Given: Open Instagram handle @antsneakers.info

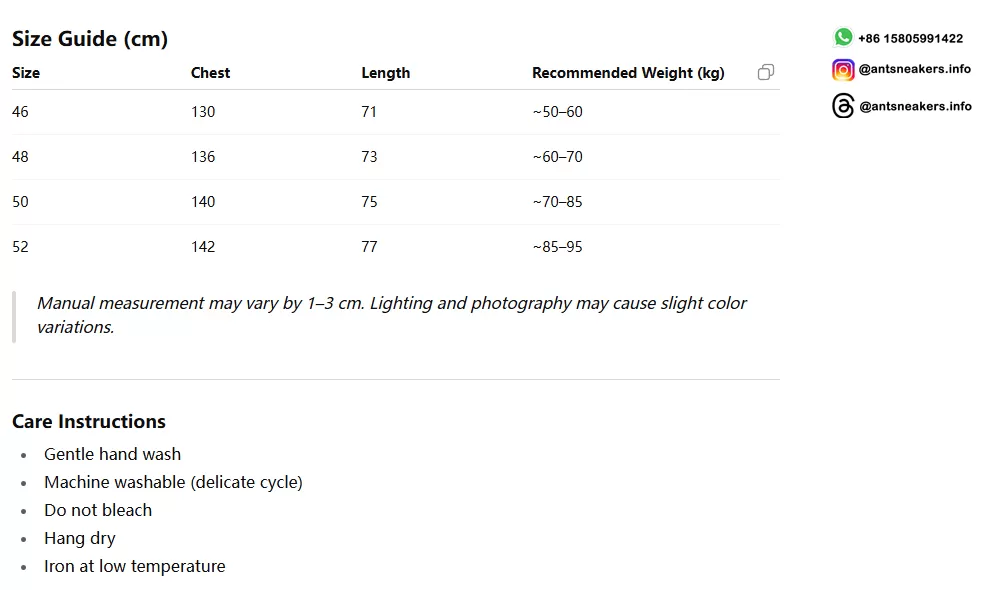Looking at the screenshot, I should 914,69.
